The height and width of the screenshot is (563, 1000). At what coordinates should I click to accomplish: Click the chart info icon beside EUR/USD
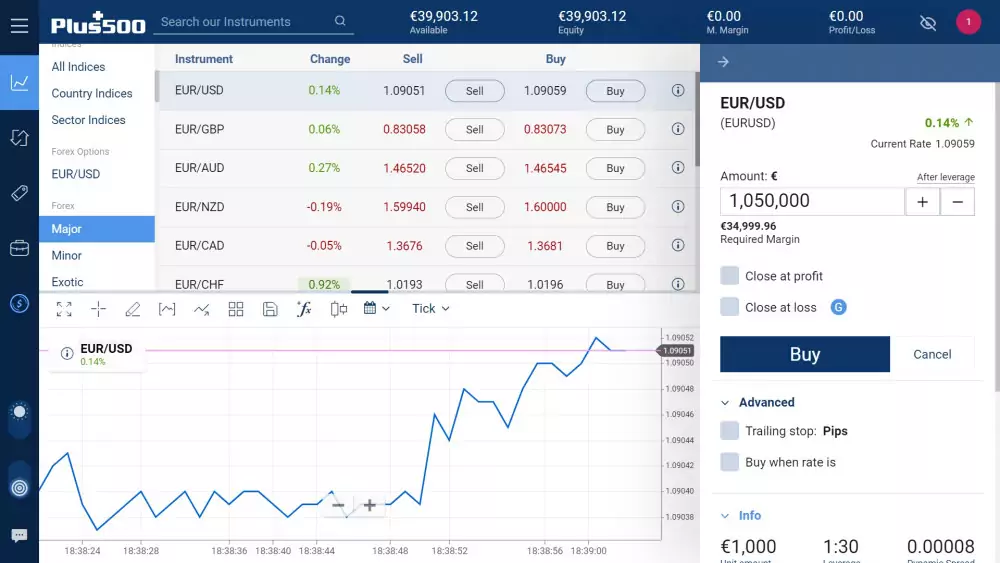coord(67,353)
